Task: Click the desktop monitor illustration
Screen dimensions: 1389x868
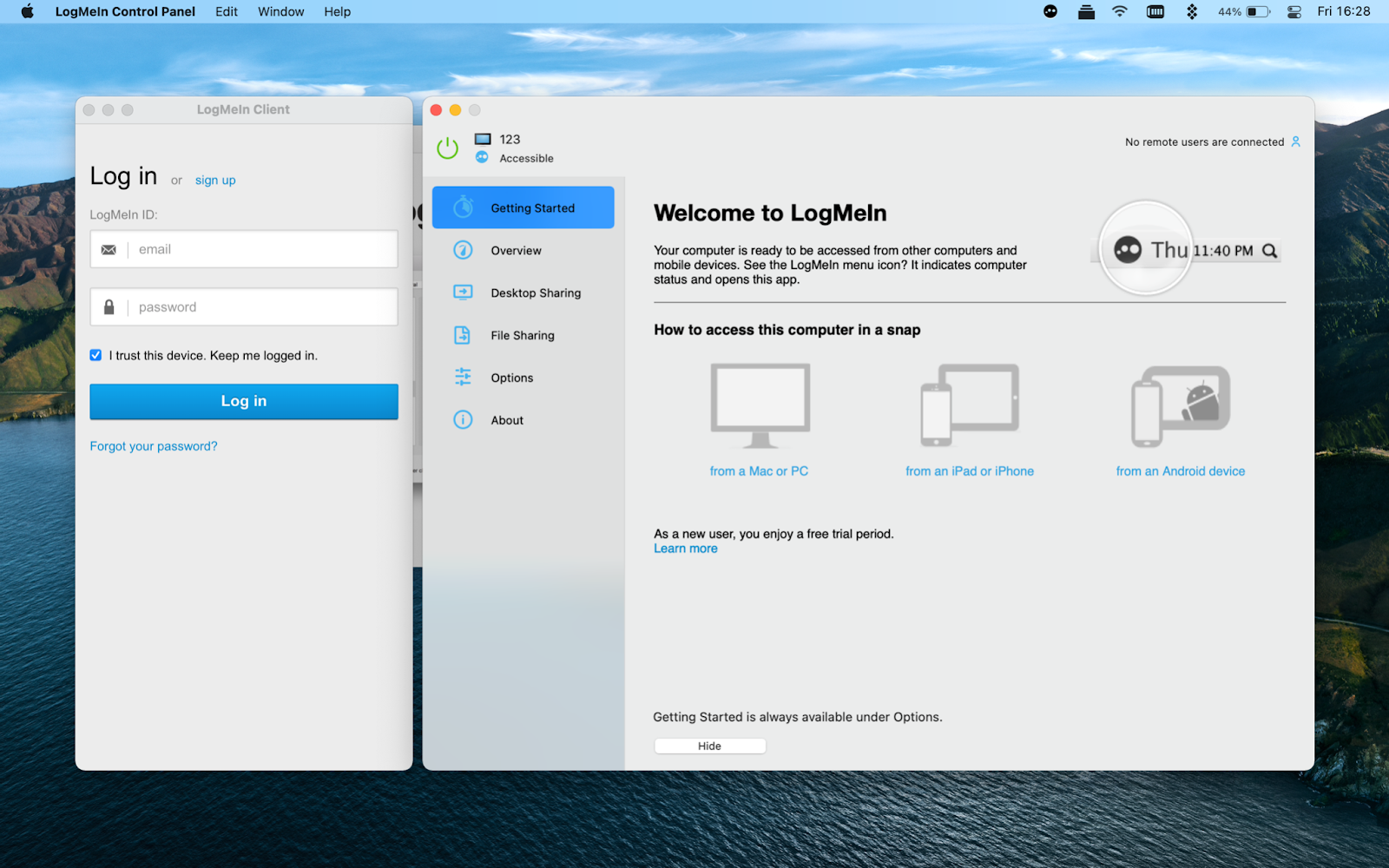Action: (760, 405)
